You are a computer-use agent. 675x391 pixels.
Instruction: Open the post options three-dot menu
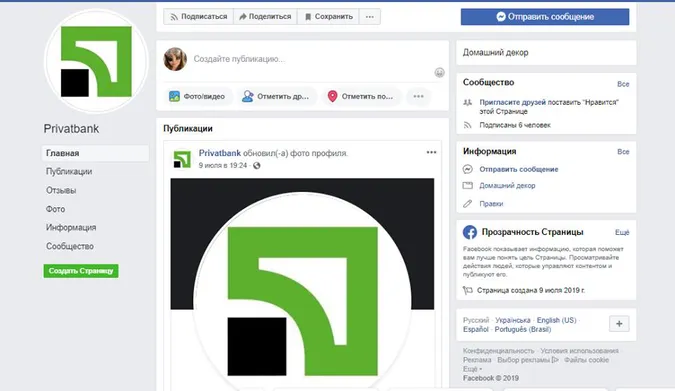[431, 152]
